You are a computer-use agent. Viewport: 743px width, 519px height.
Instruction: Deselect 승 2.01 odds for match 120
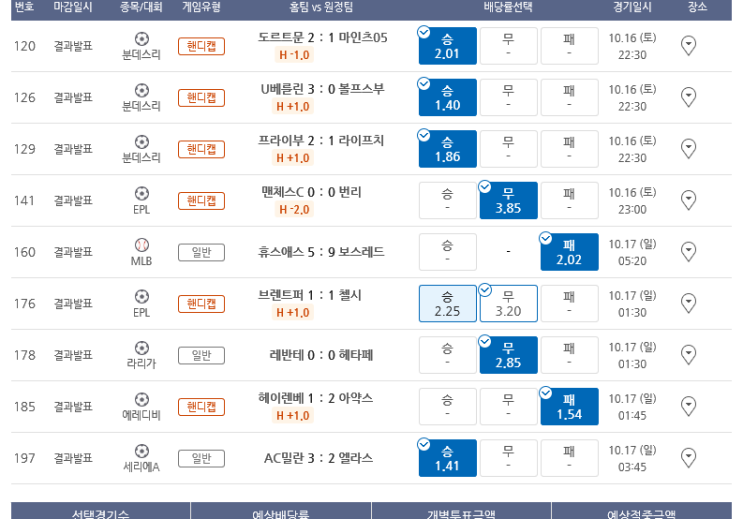pyautogui.click(x=447, y=46)
